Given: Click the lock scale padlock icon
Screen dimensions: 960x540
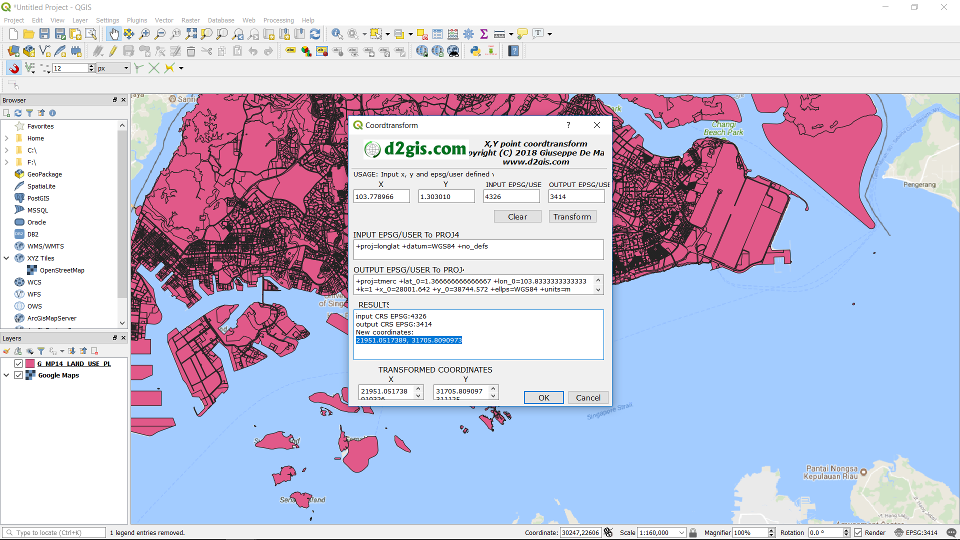Looking at the screenshot, I should (694, 533).
